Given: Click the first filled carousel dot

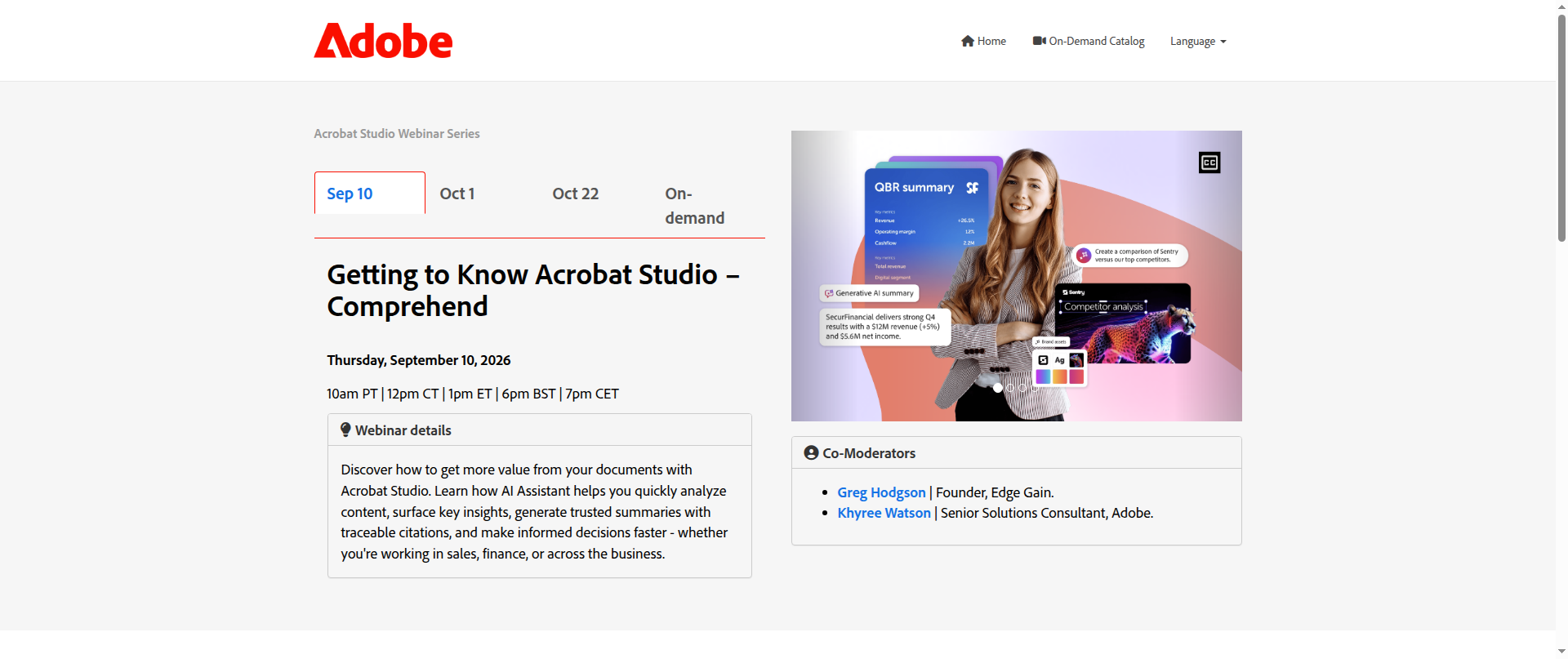Looking at the screenshot, I should 998,388.
